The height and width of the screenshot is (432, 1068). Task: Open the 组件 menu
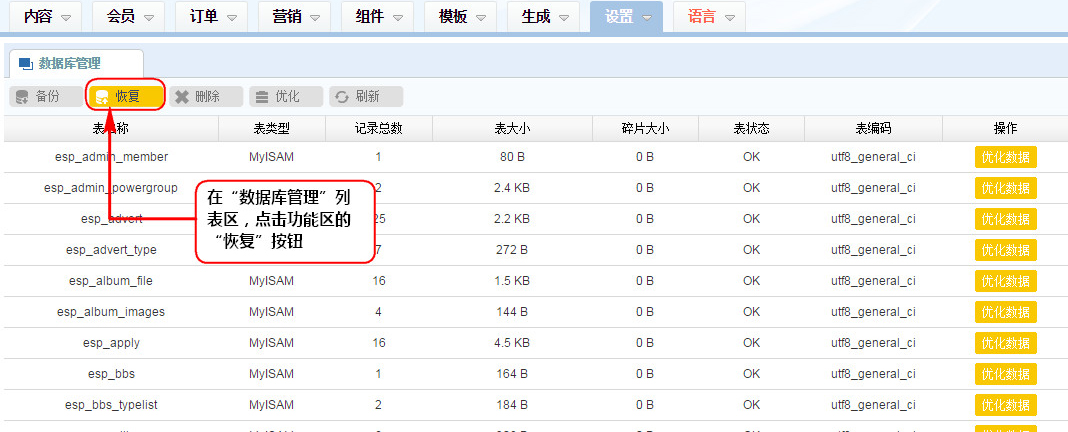coord(377,17)
